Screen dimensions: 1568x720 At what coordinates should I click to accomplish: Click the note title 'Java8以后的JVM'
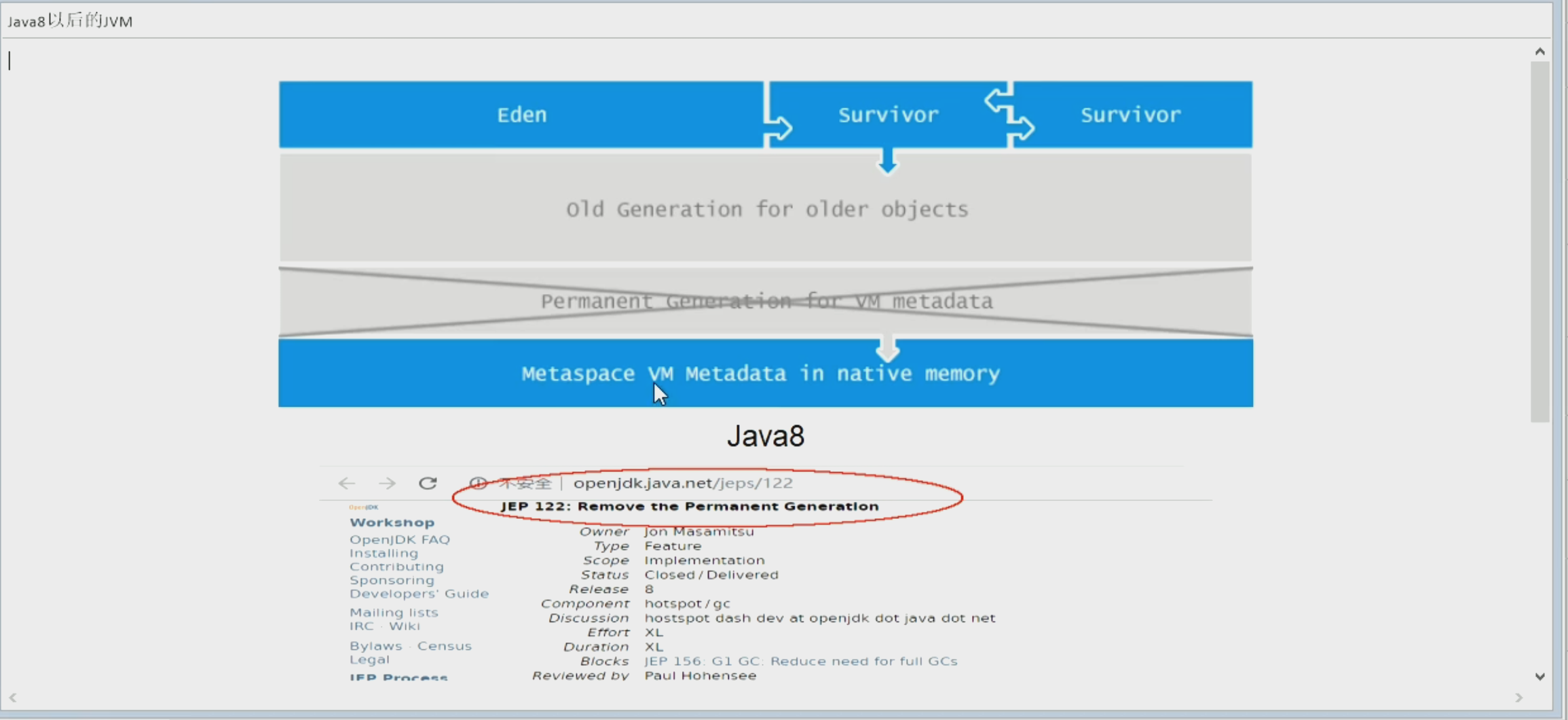click(70, 21)
